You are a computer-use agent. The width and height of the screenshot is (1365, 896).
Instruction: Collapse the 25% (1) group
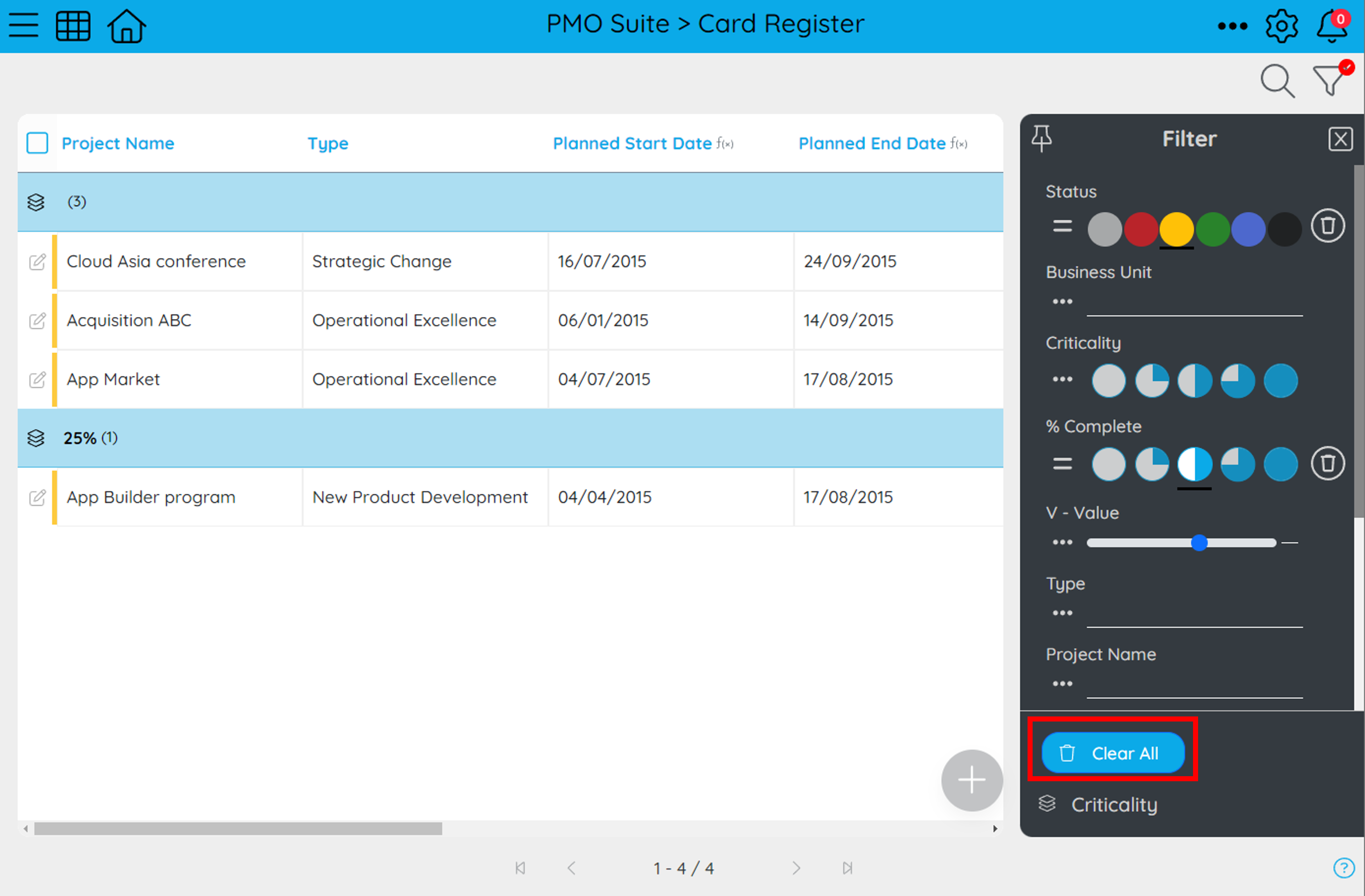point(35,438)
